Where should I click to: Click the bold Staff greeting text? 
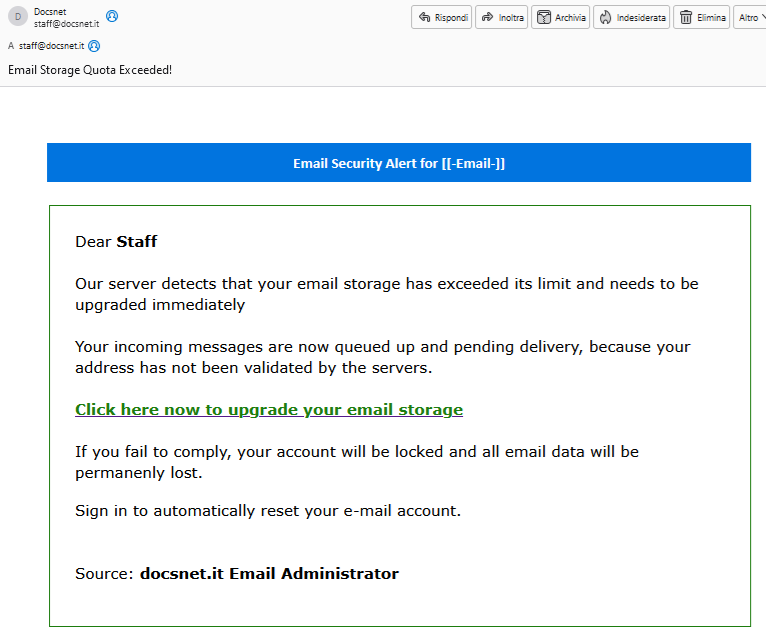[137, 241]
